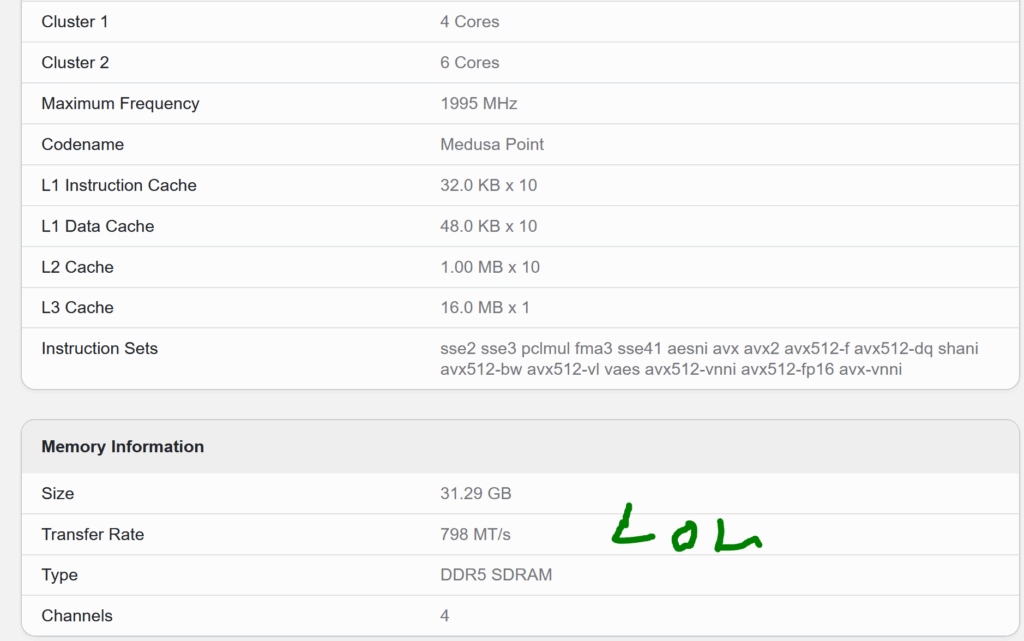
Task: Select the 1995 MHz value
Action: tap(479, 104)
